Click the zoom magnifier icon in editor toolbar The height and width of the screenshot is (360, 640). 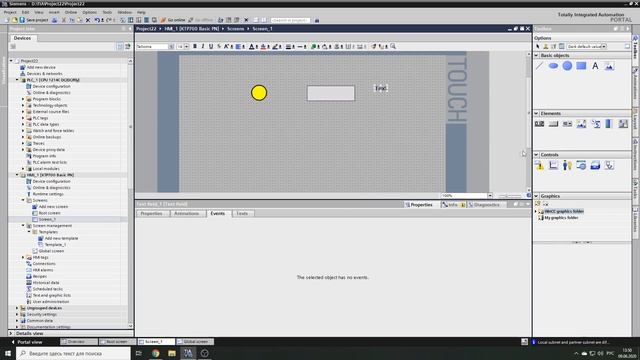[x=393, y=46]
